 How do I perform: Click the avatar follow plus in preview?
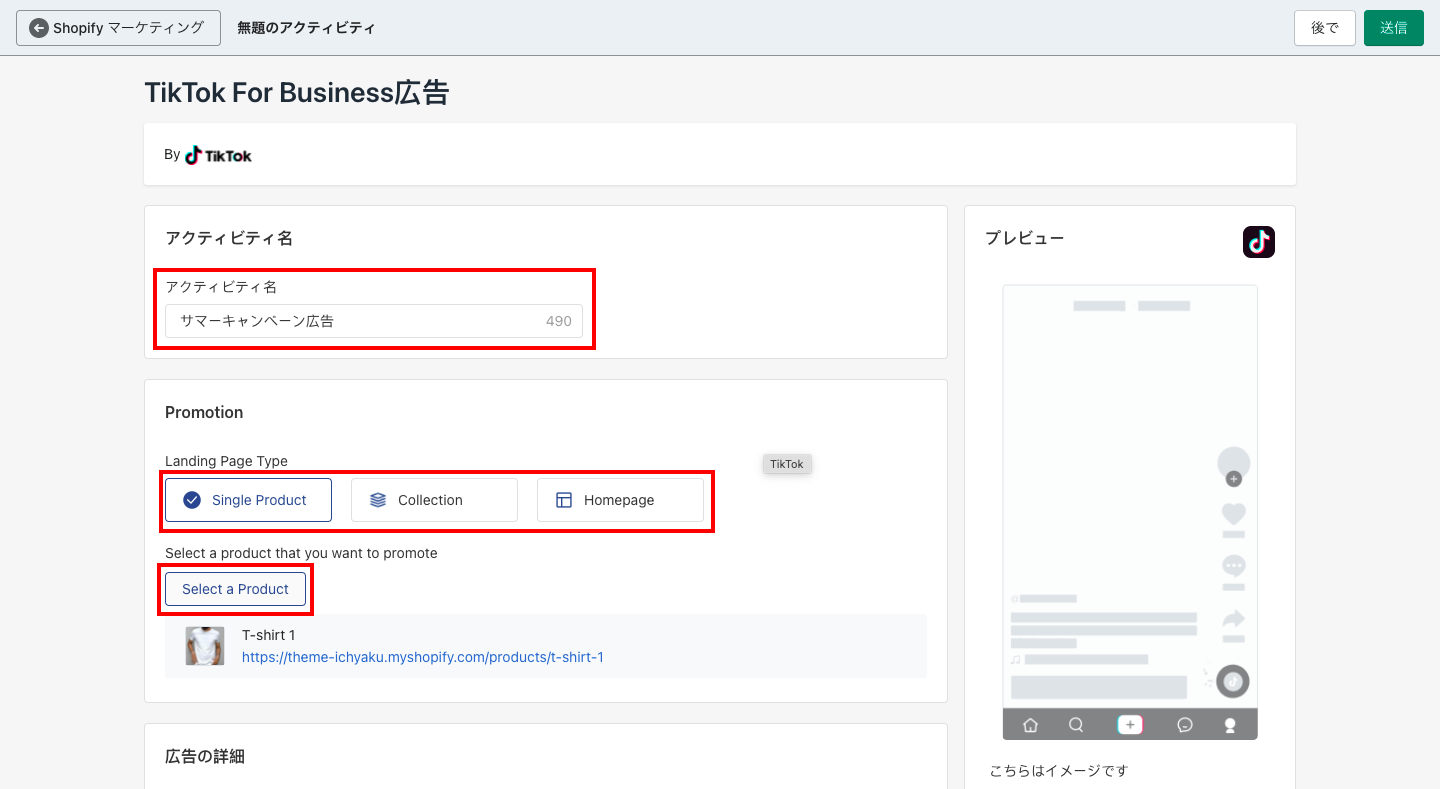1233,479
